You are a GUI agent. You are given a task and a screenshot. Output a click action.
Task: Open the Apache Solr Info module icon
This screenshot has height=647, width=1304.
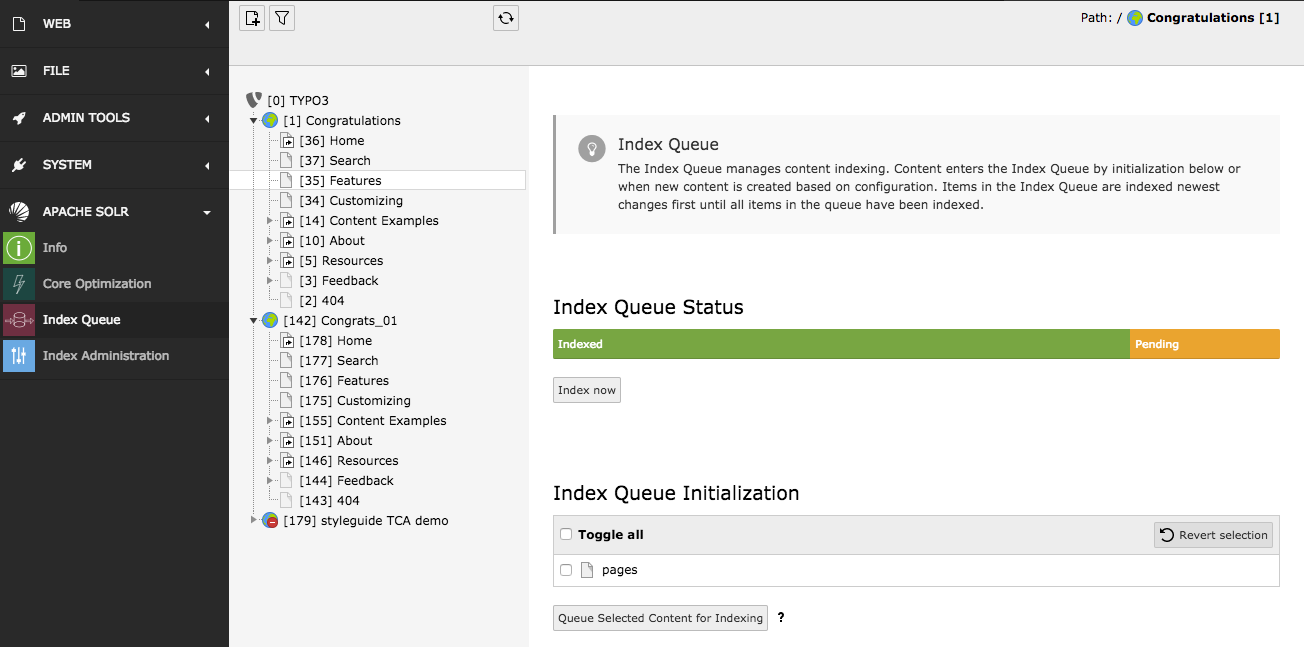(x=19, y=248)
